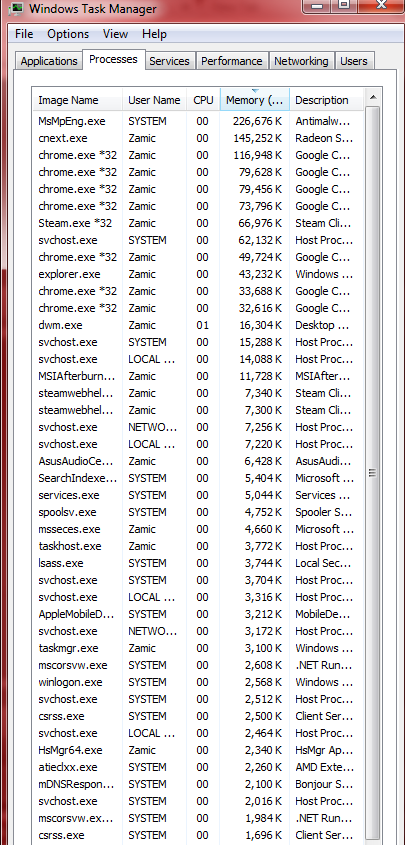Select the lsass.exe process
The height and width of the screenshot is (845, 405).
tap(198, 563)
